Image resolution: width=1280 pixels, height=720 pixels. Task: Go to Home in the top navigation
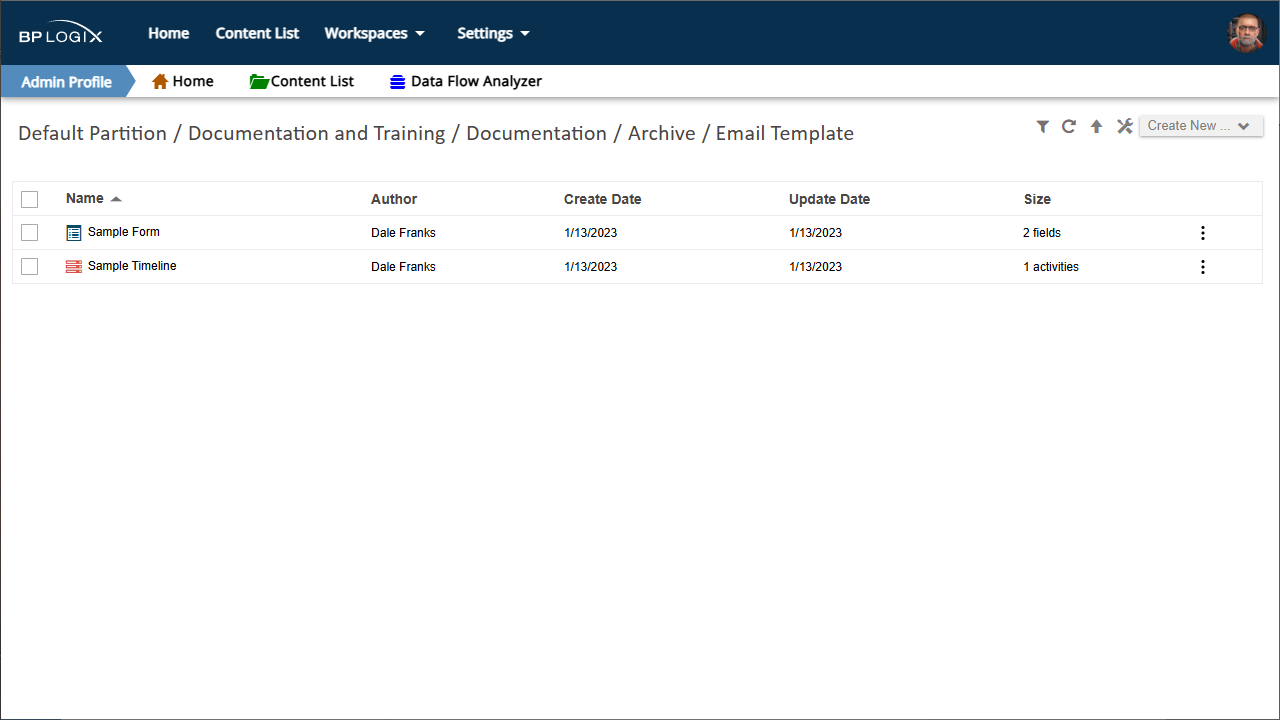click(169, 33)
